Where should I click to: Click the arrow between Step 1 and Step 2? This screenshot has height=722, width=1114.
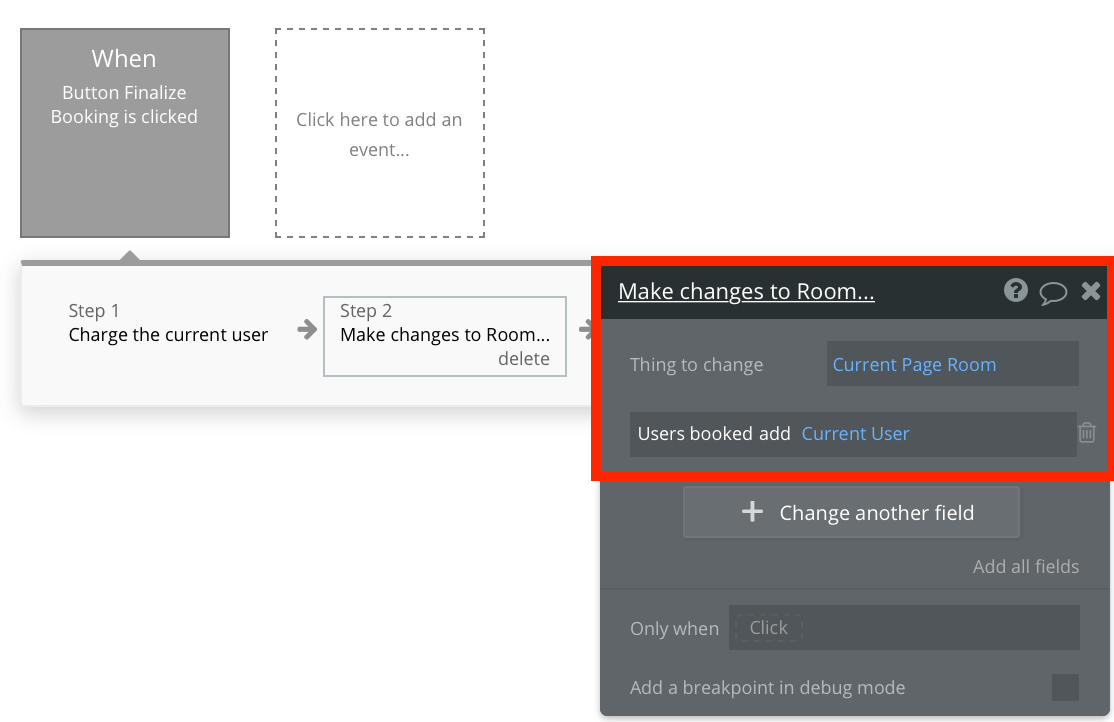(x=305, y=330)
